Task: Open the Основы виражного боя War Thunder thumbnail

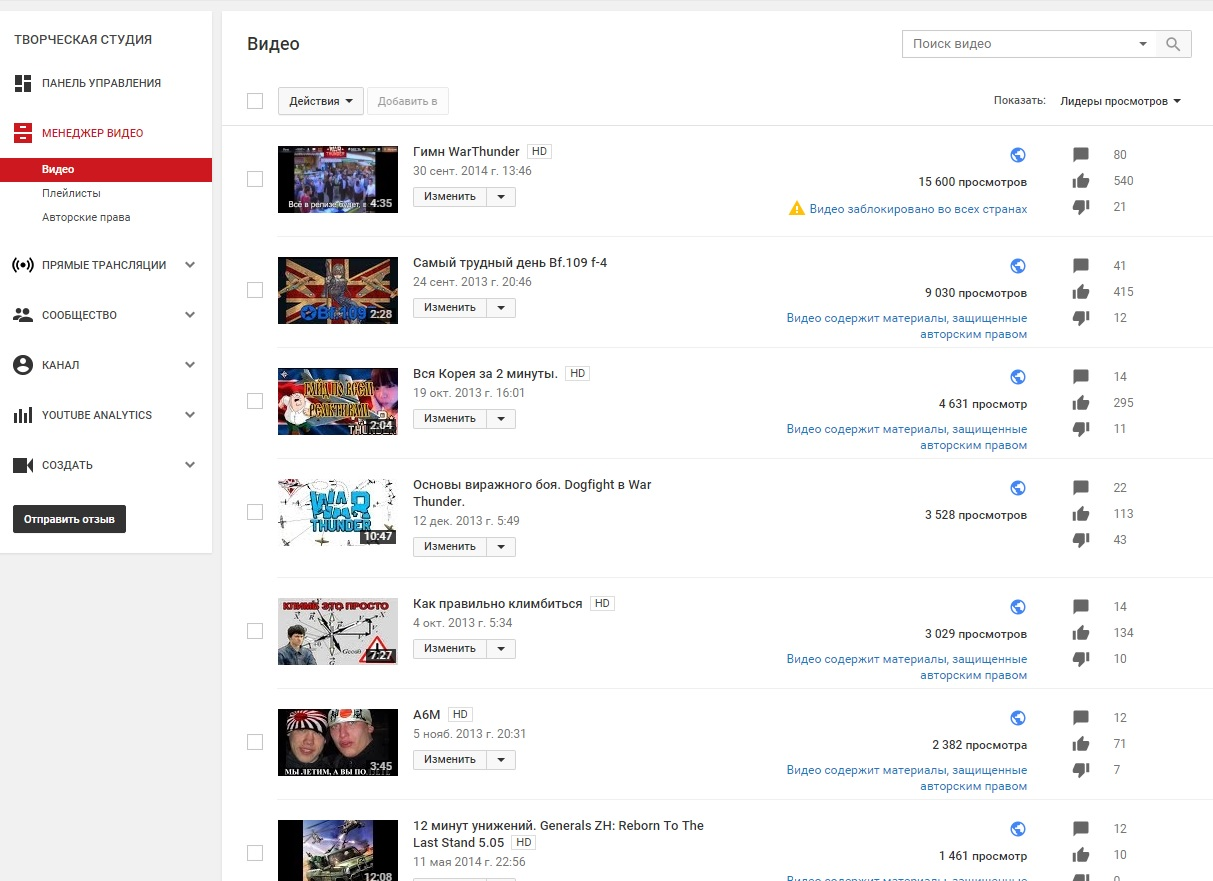Action: [x=338, y=512]
